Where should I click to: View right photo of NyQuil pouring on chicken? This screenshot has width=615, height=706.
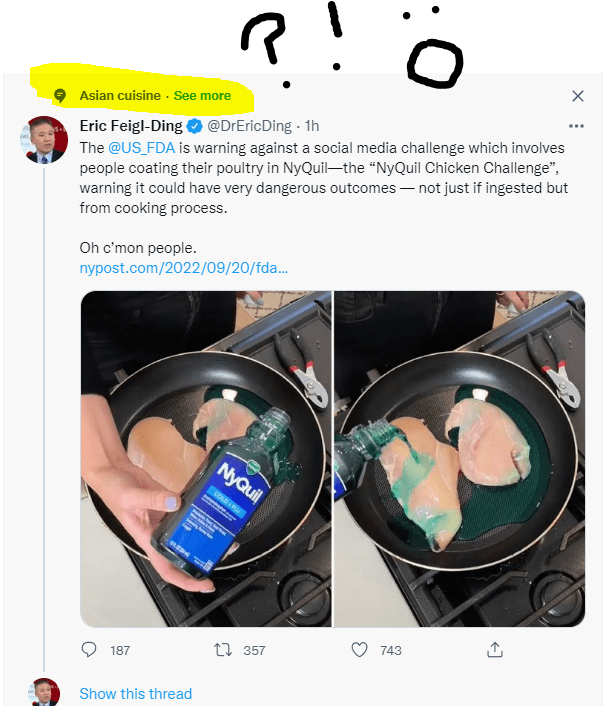(x=459, y=458)
